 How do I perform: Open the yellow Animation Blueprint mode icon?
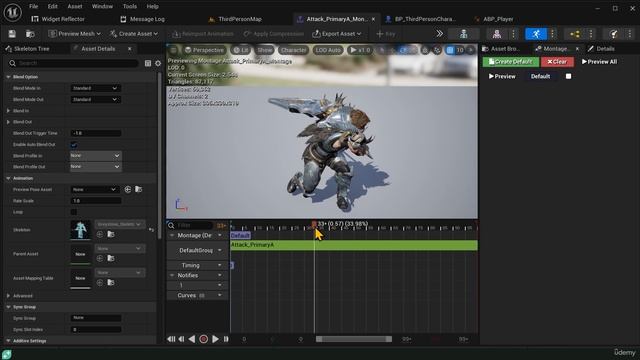tap(575, 34)
